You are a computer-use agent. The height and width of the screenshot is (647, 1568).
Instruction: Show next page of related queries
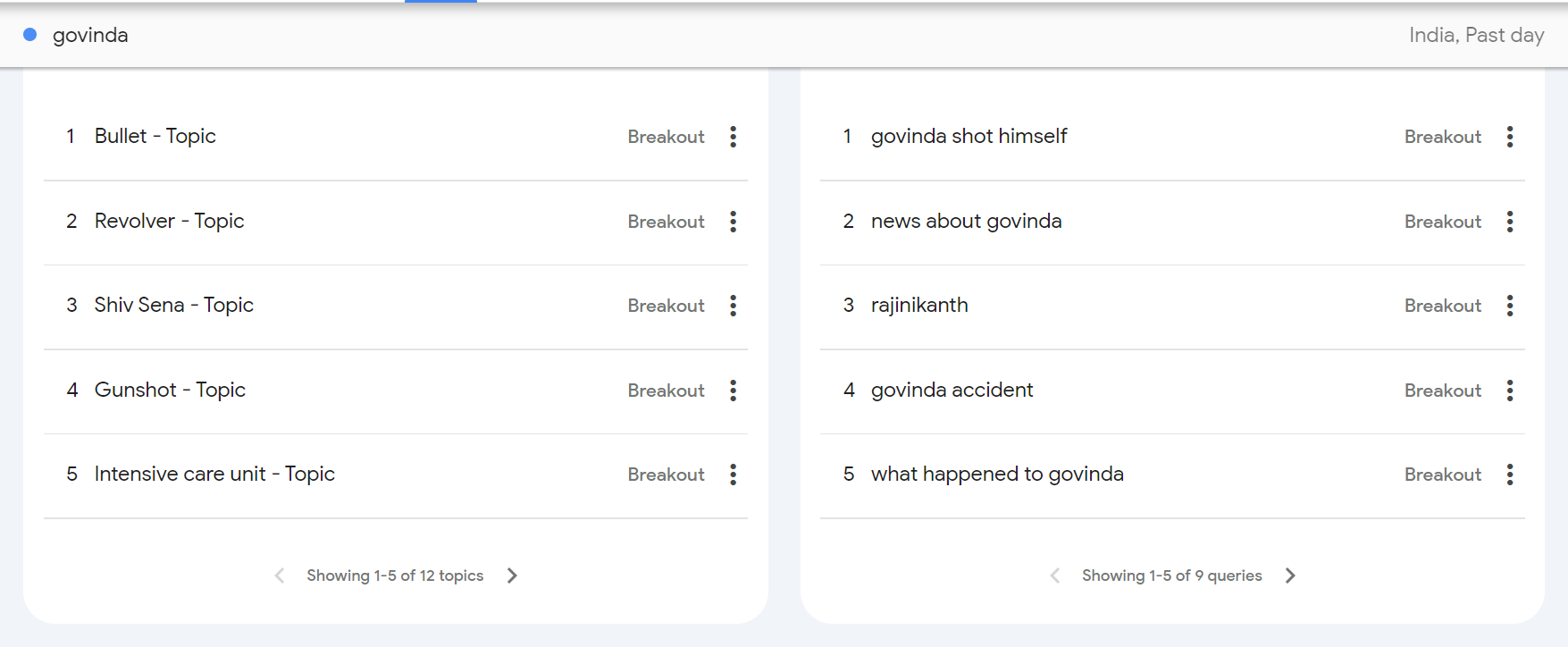1290,576
